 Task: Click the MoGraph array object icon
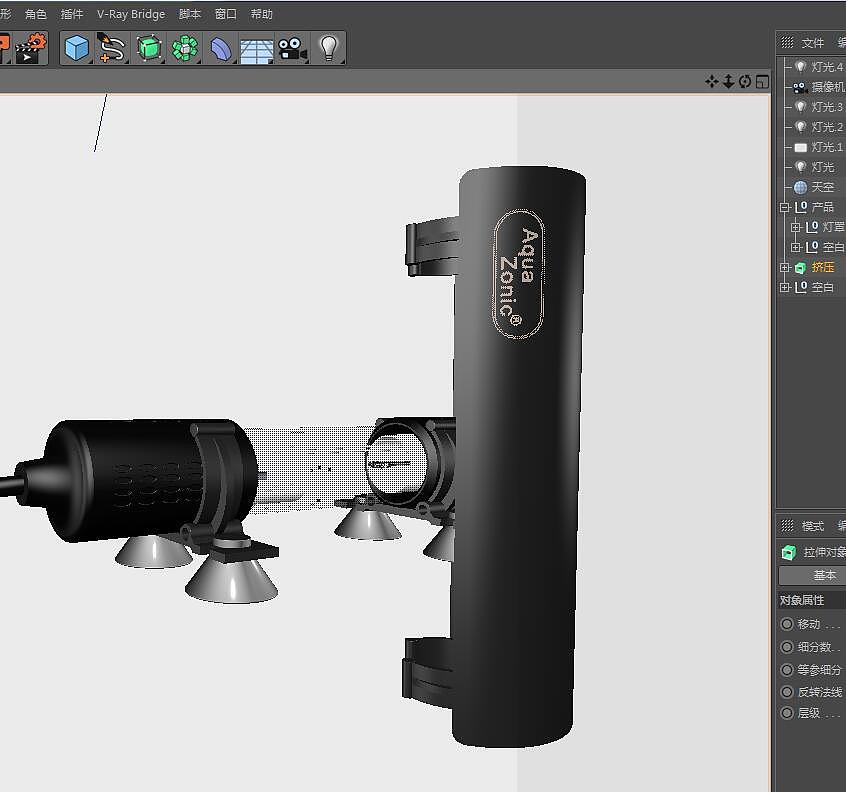pos(186,47)
